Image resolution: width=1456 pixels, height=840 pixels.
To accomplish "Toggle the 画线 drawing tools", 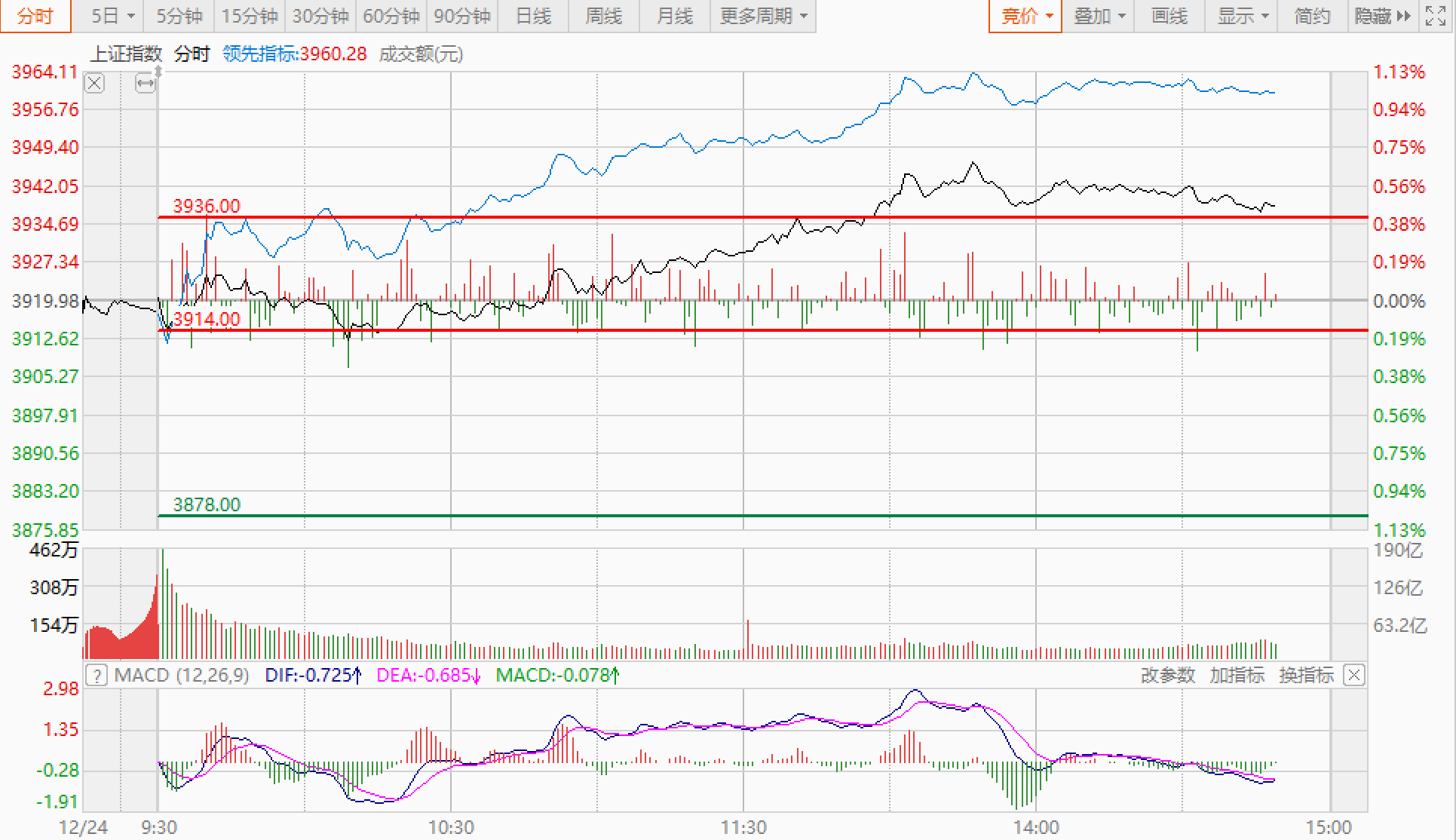I will (x=1169, y=16).
